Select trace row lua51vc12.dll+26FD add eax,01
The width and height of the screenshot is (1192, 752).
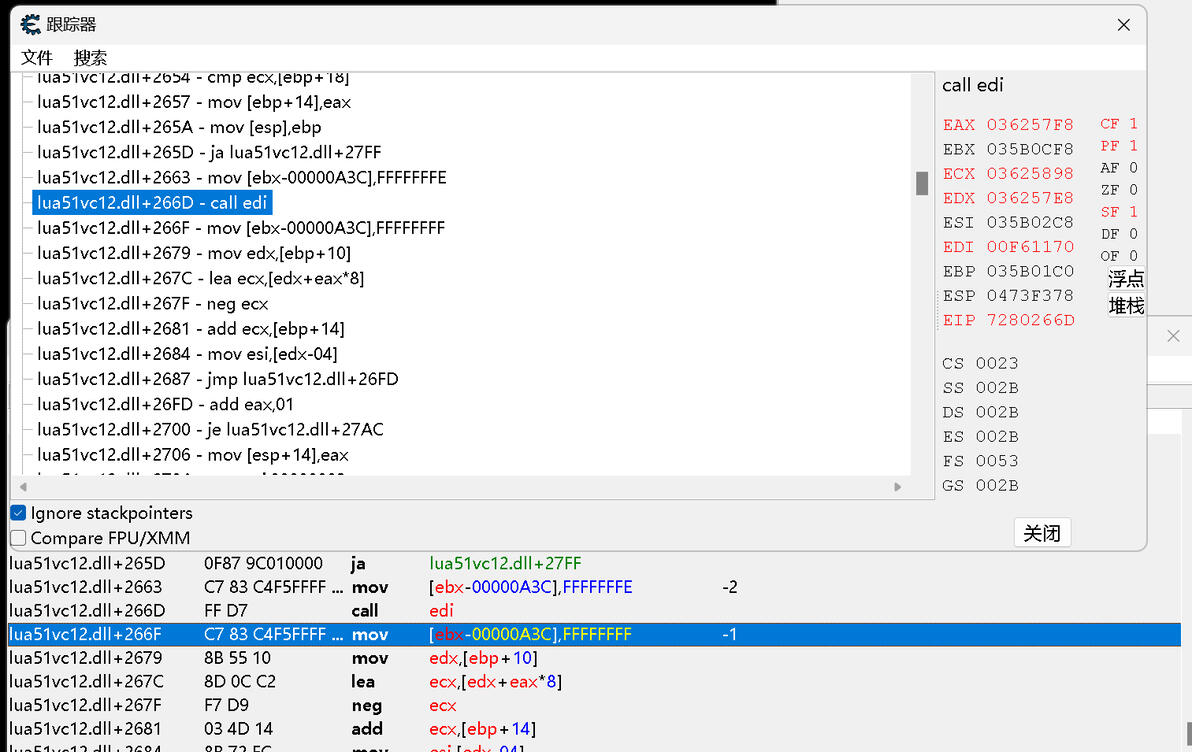[165, 404]
